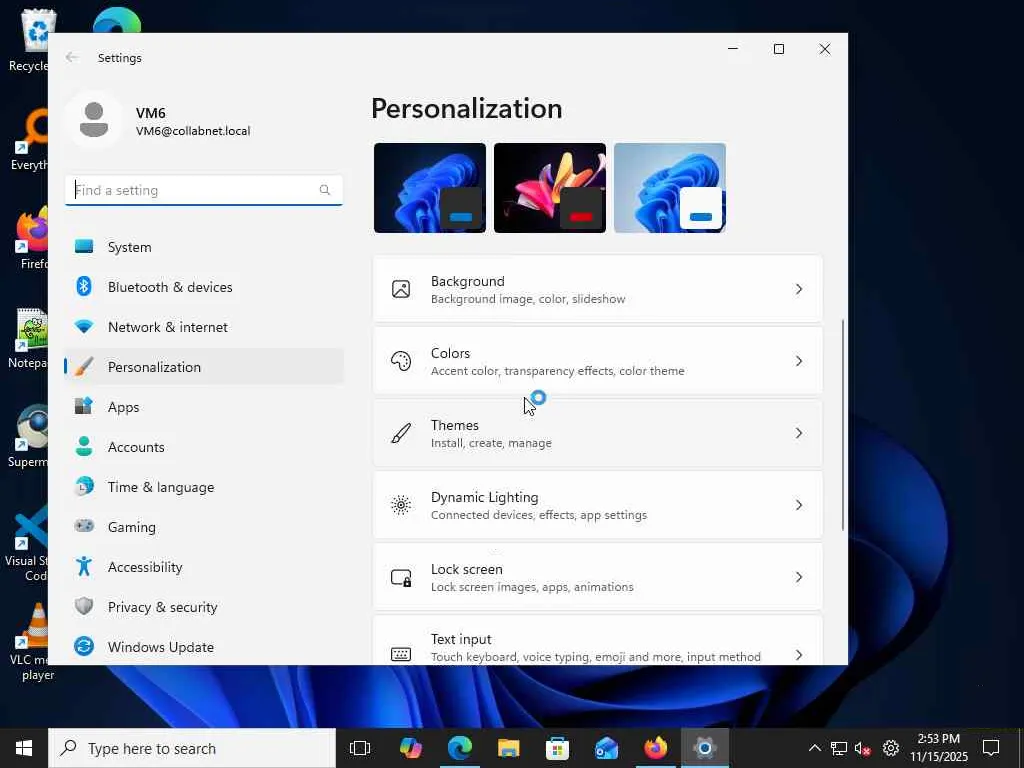The height and width of the screenshot is (768, 1024).
Task: Click the Text input keyboard icon
Action: [401, 654]
